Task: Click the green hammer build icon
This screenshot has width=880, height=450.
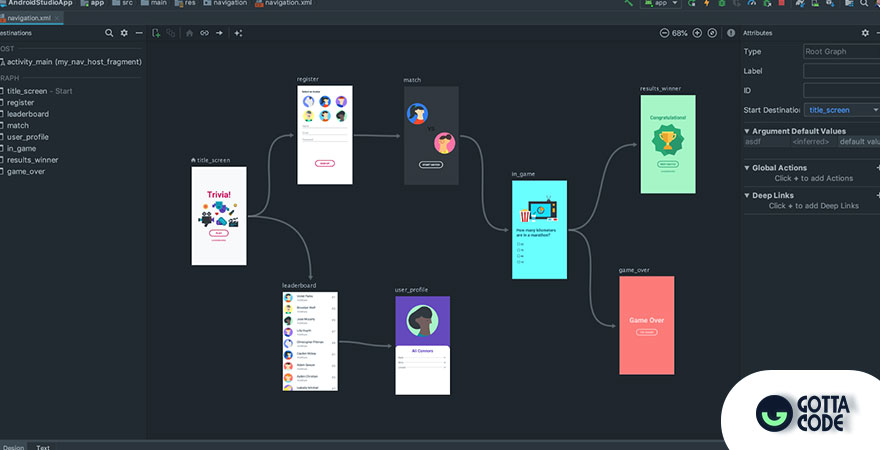Action: [x=629, y=3]
